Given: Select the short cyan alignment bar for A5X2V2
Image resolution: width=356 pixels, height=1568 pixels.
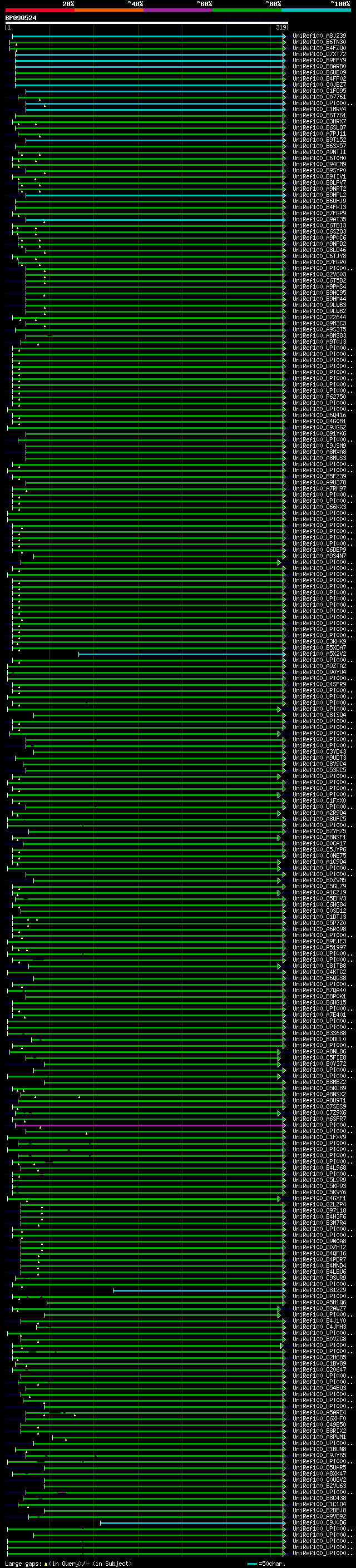Looking at the screenshot, I should tap(181, 654).
